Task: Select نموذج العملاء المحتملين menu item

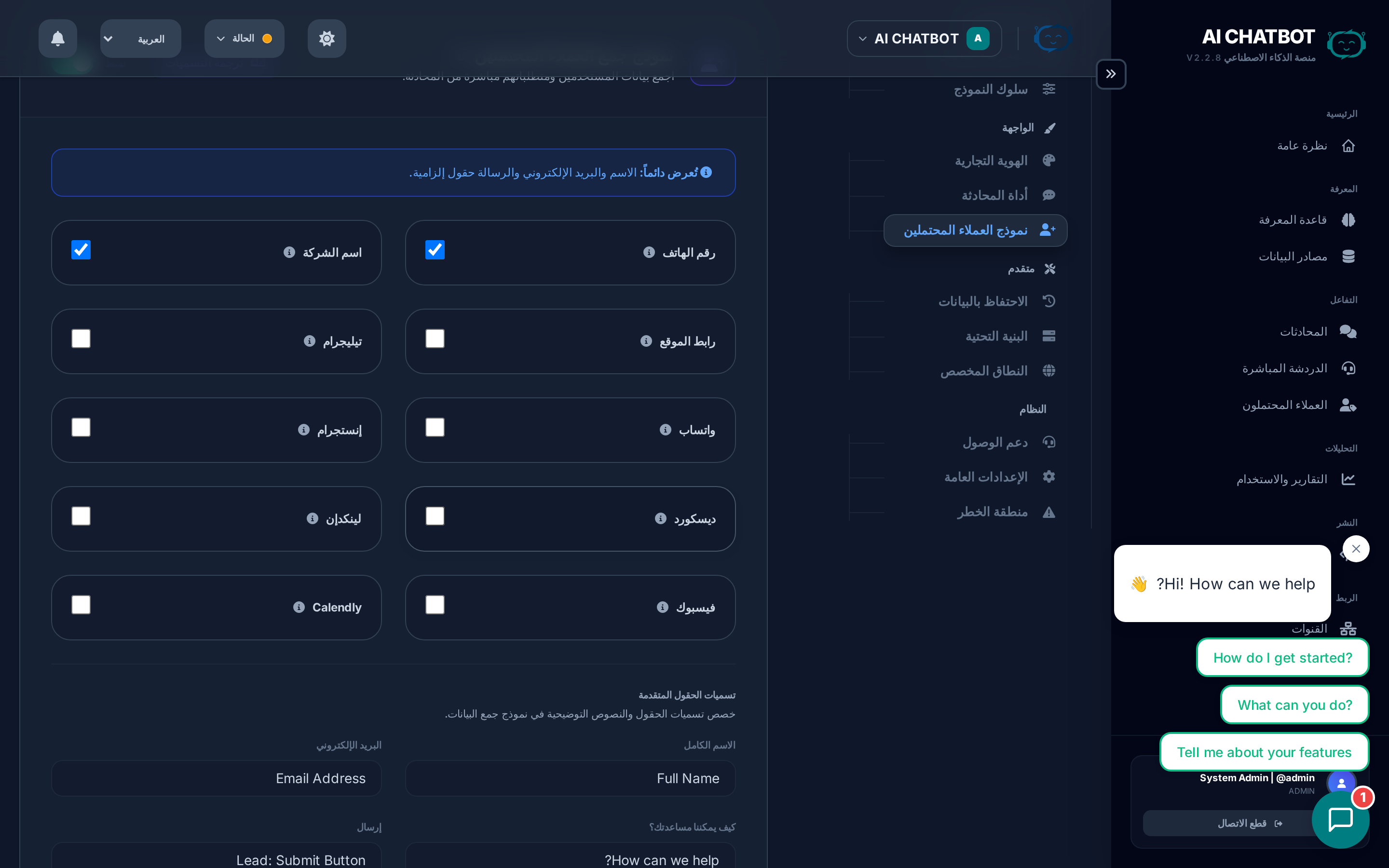Action: [975, 230]
